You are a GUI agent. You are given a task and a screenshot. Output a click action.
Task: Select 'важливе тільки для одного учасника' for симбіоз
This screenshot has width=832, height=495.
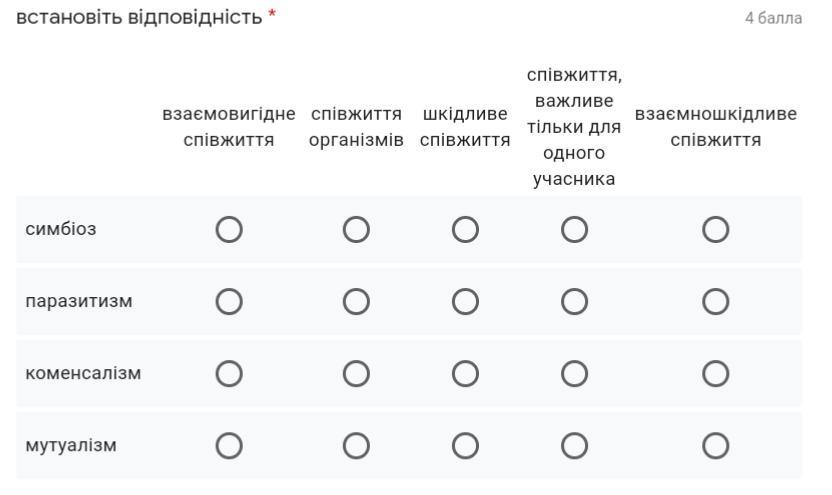(575, 230)
